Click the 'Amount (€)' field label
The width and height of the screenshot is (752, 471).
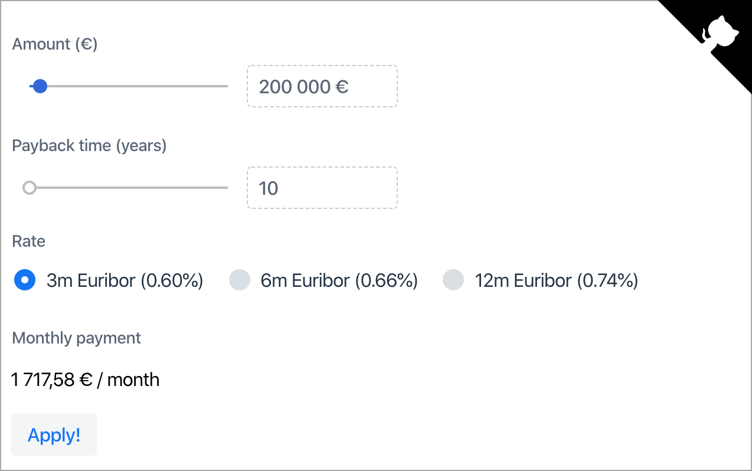point(54,44)
